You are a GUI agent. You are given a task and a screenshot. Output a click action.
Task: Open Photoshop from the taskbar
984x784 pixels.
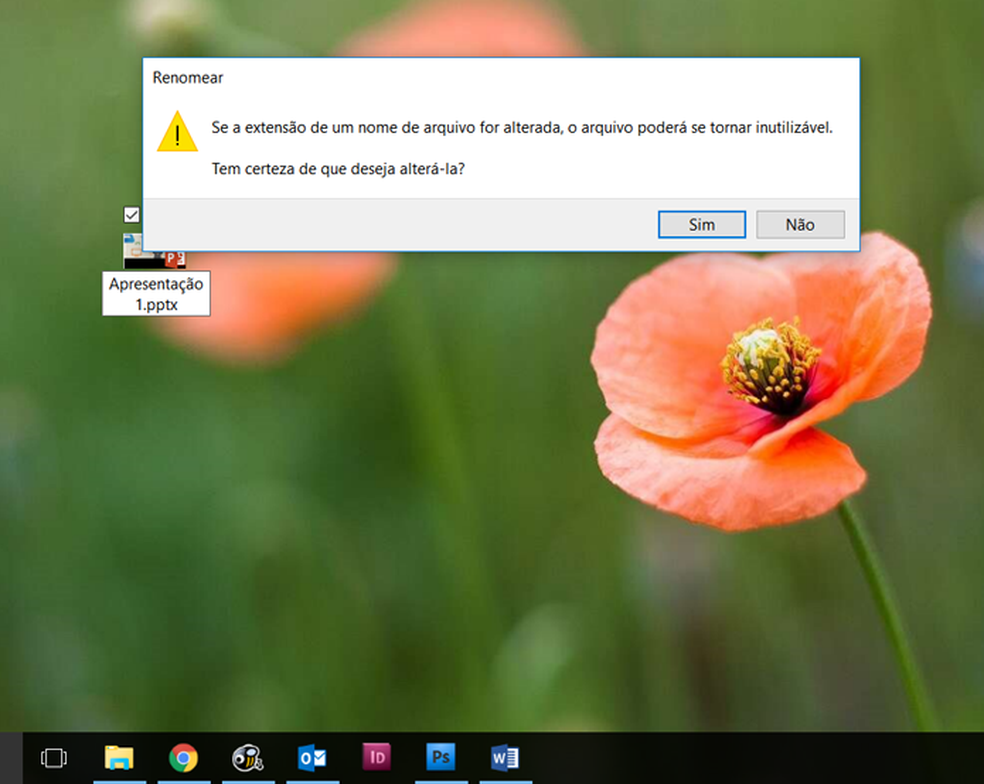tap(440, 757)
